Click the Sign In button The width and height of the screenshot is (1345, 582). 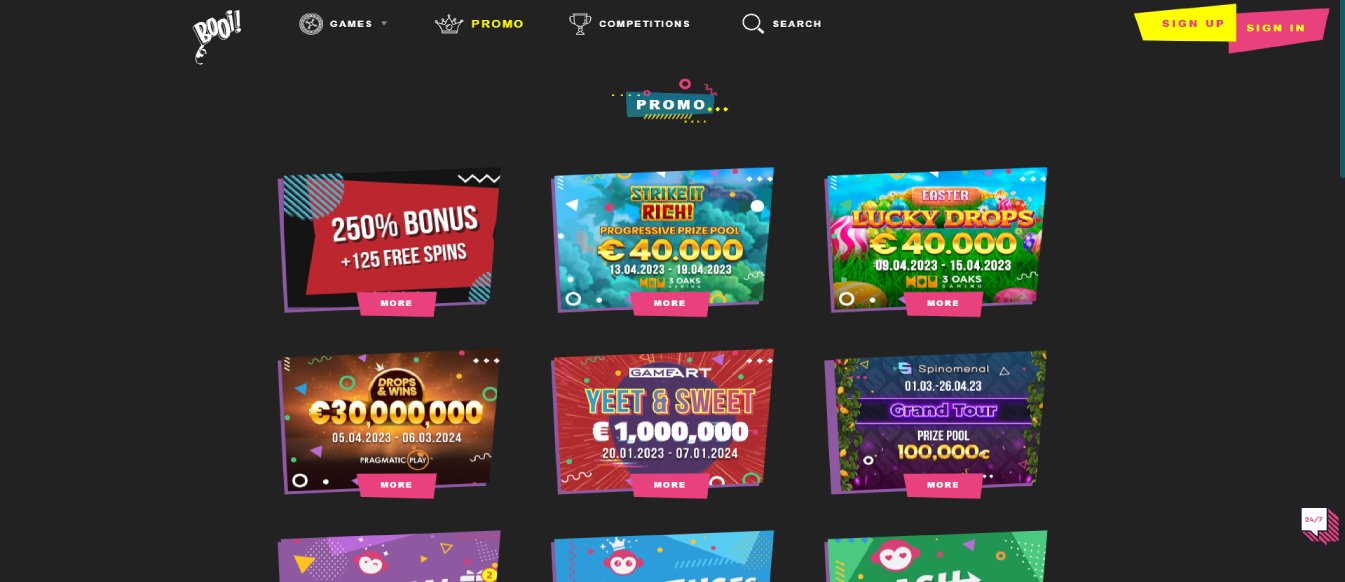coord(1277,28)
